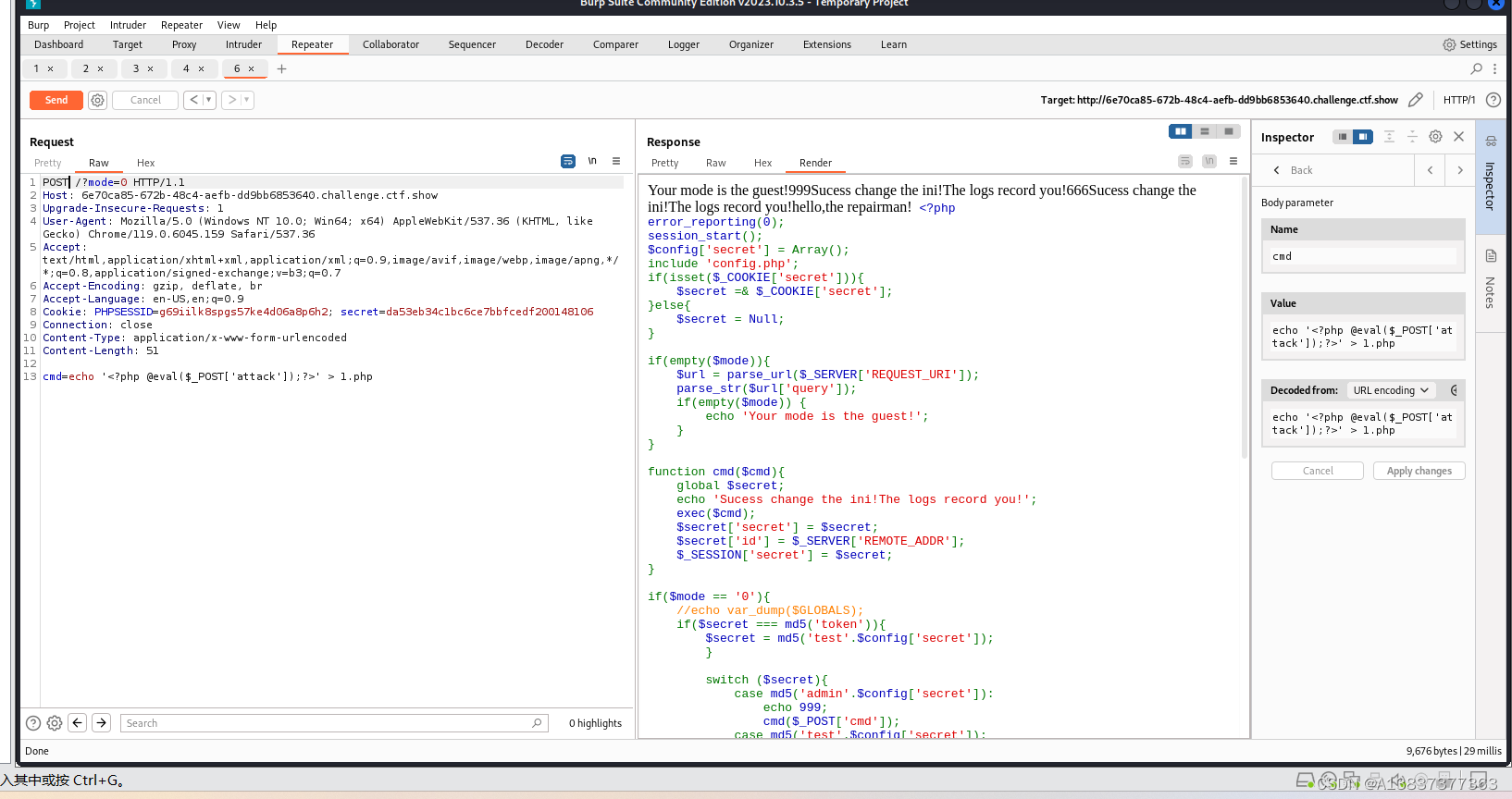Switch to the Proxy tab
Viewport: 1512px width, 799px height.
(184, 44)
